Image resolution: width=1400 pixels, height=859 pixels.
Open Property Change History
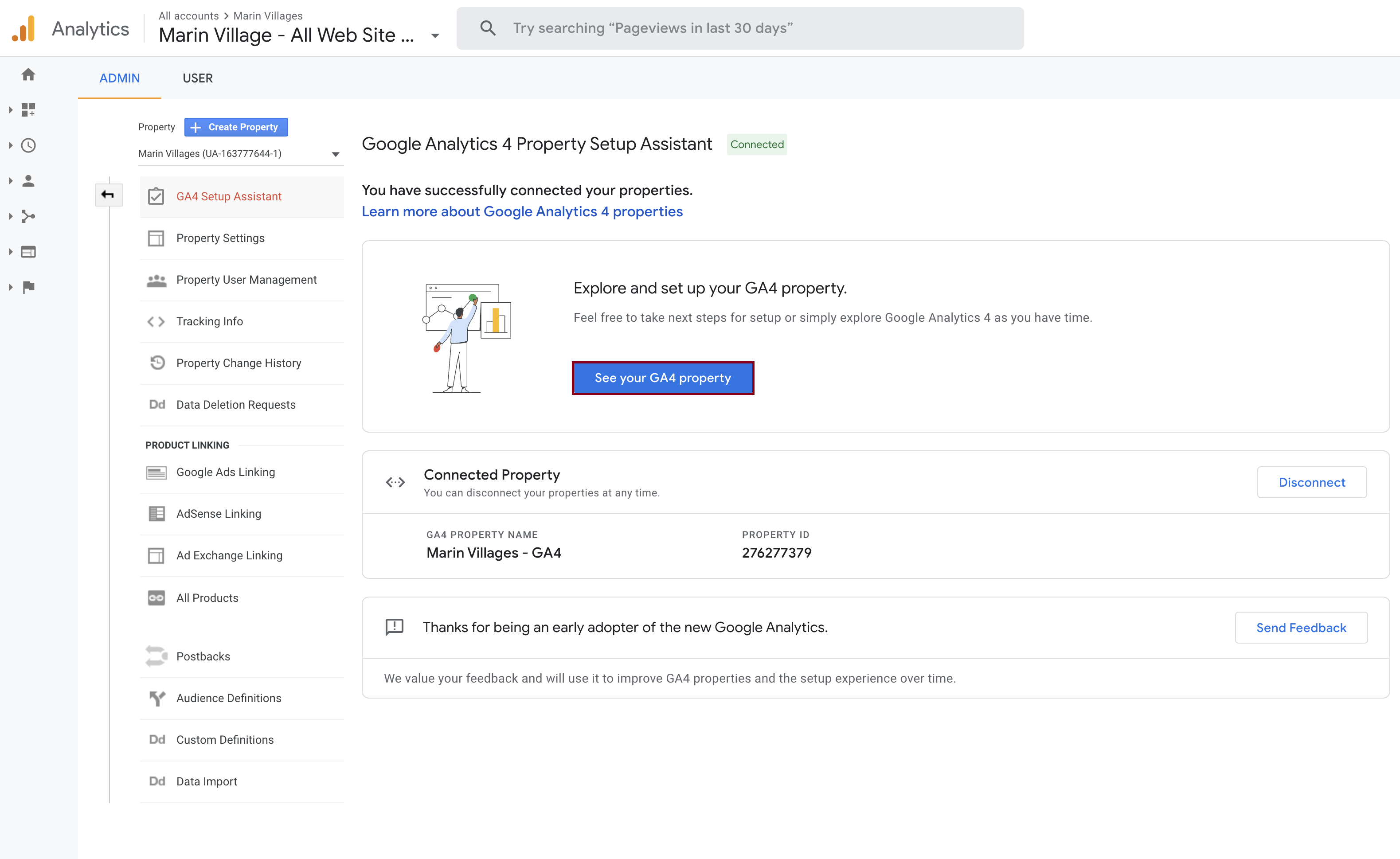pyautogui.click(x=242, y=363)
